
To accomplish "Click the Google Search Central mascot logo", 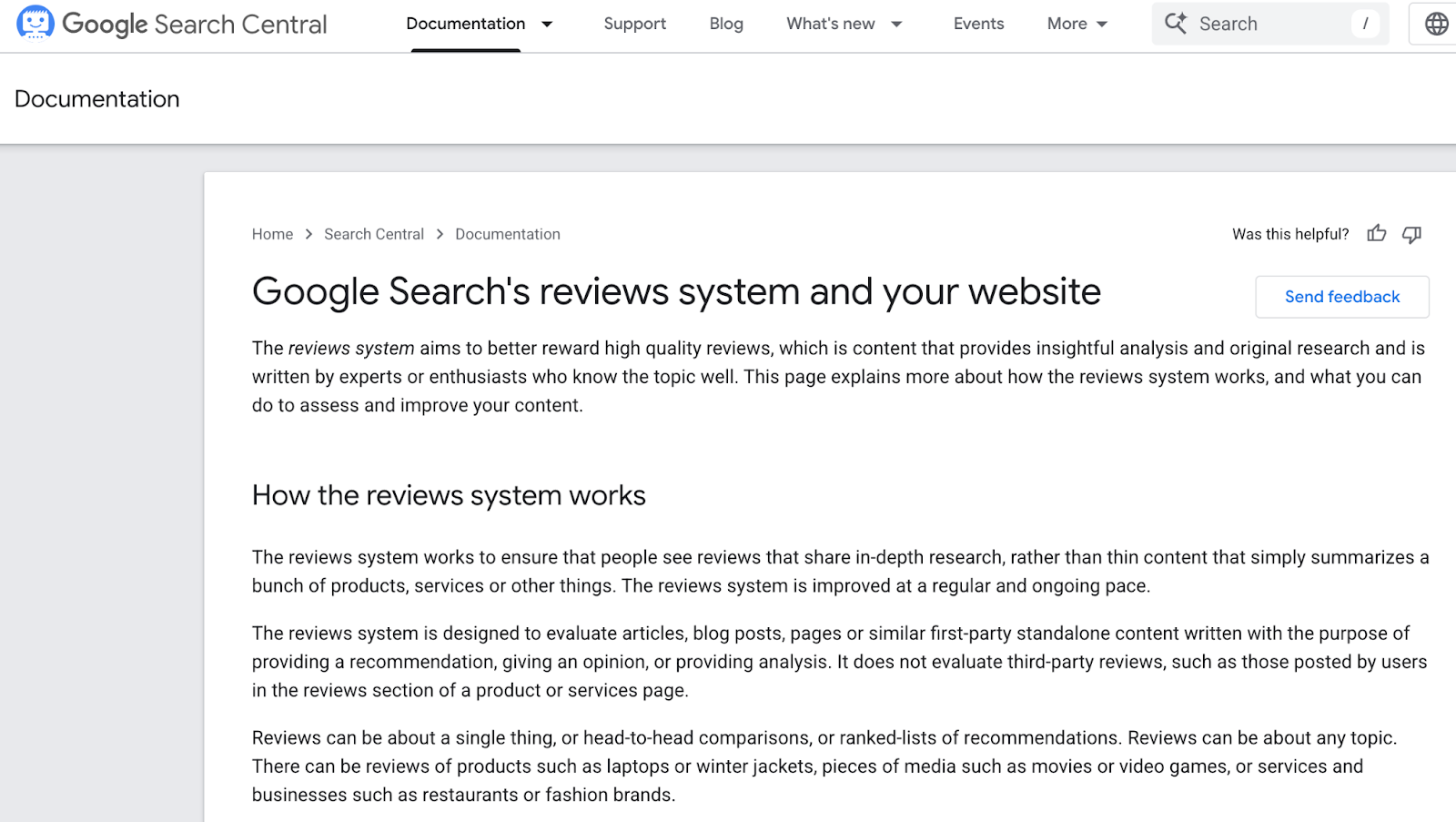I will click(35, 23).
